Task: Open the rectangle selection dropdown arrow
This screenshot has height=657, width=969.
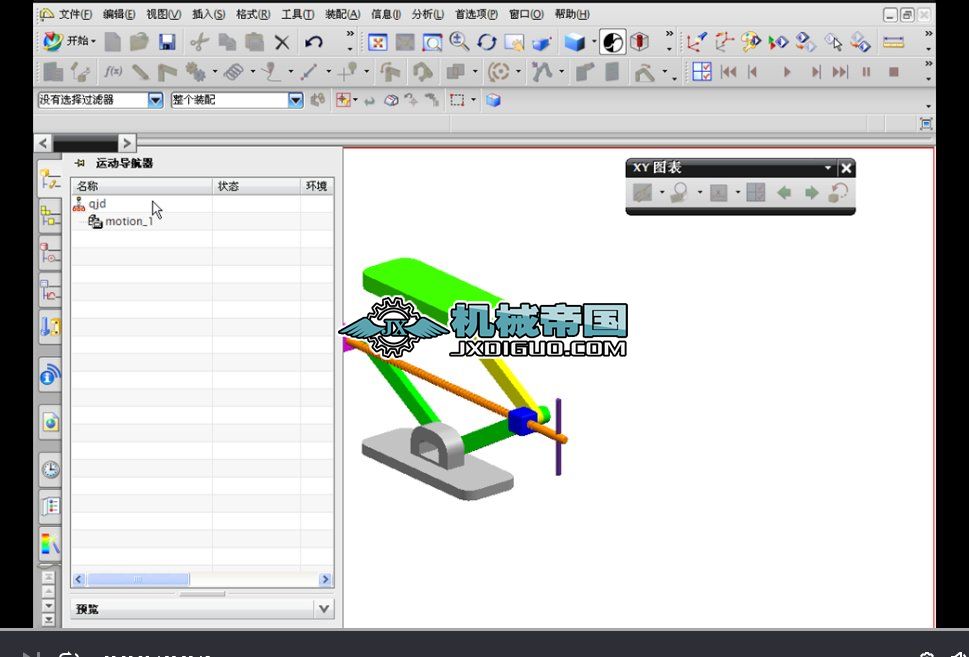Action: point(473,100)
